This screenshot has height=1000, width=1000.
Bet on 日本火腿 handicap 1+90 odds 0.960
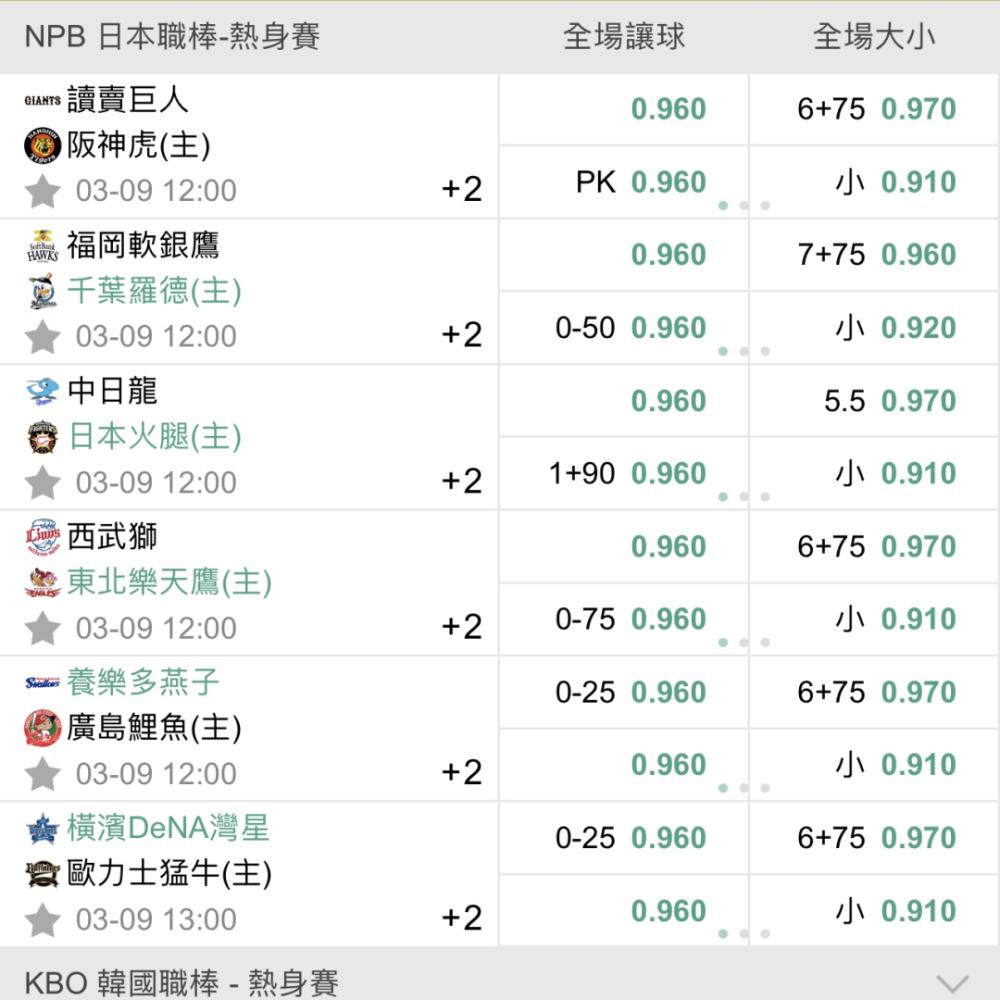667,473
